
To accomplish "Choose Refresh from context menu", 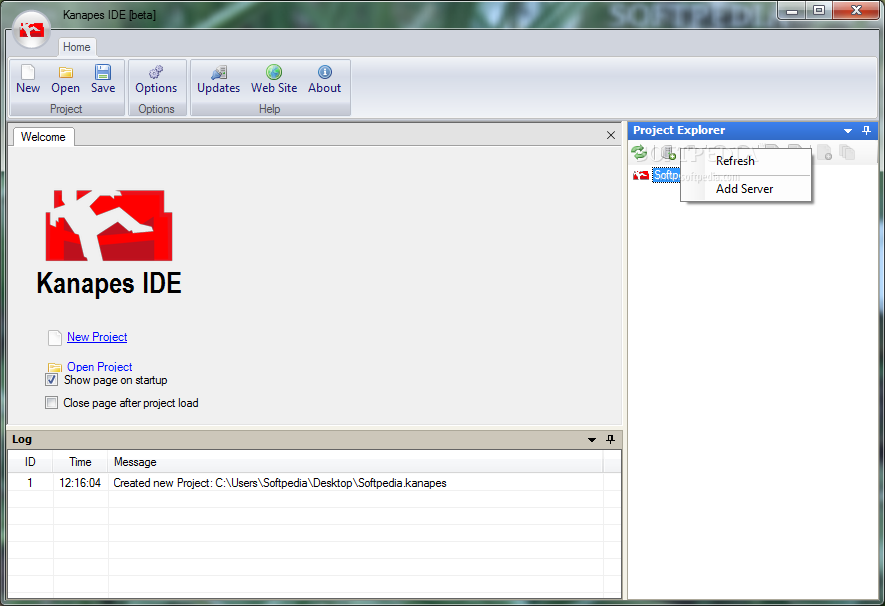I will [746, 161].
